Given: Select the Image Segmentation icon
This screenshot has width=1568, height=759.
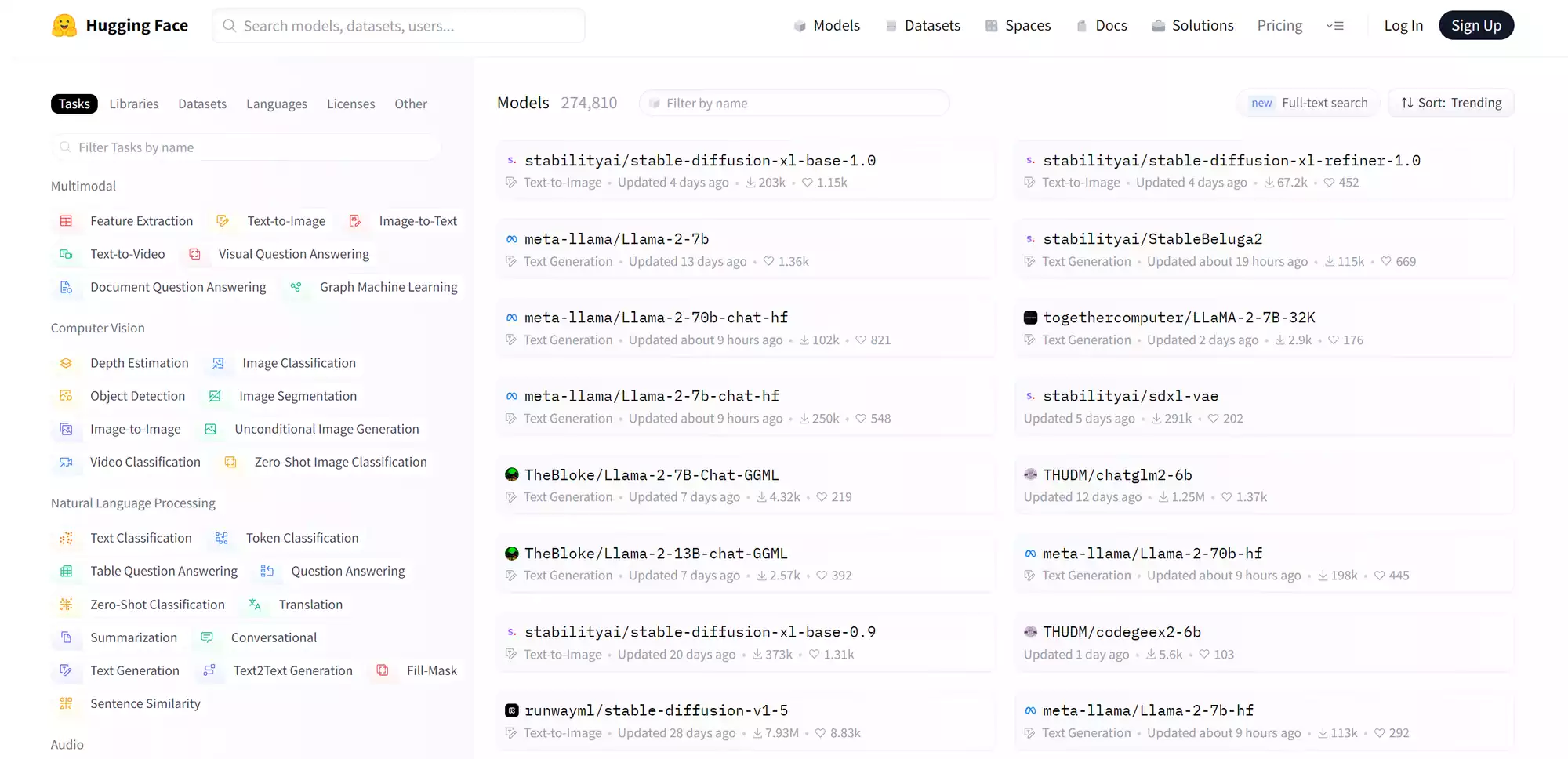Looking at the screenshot, I should tap(215, 396).
